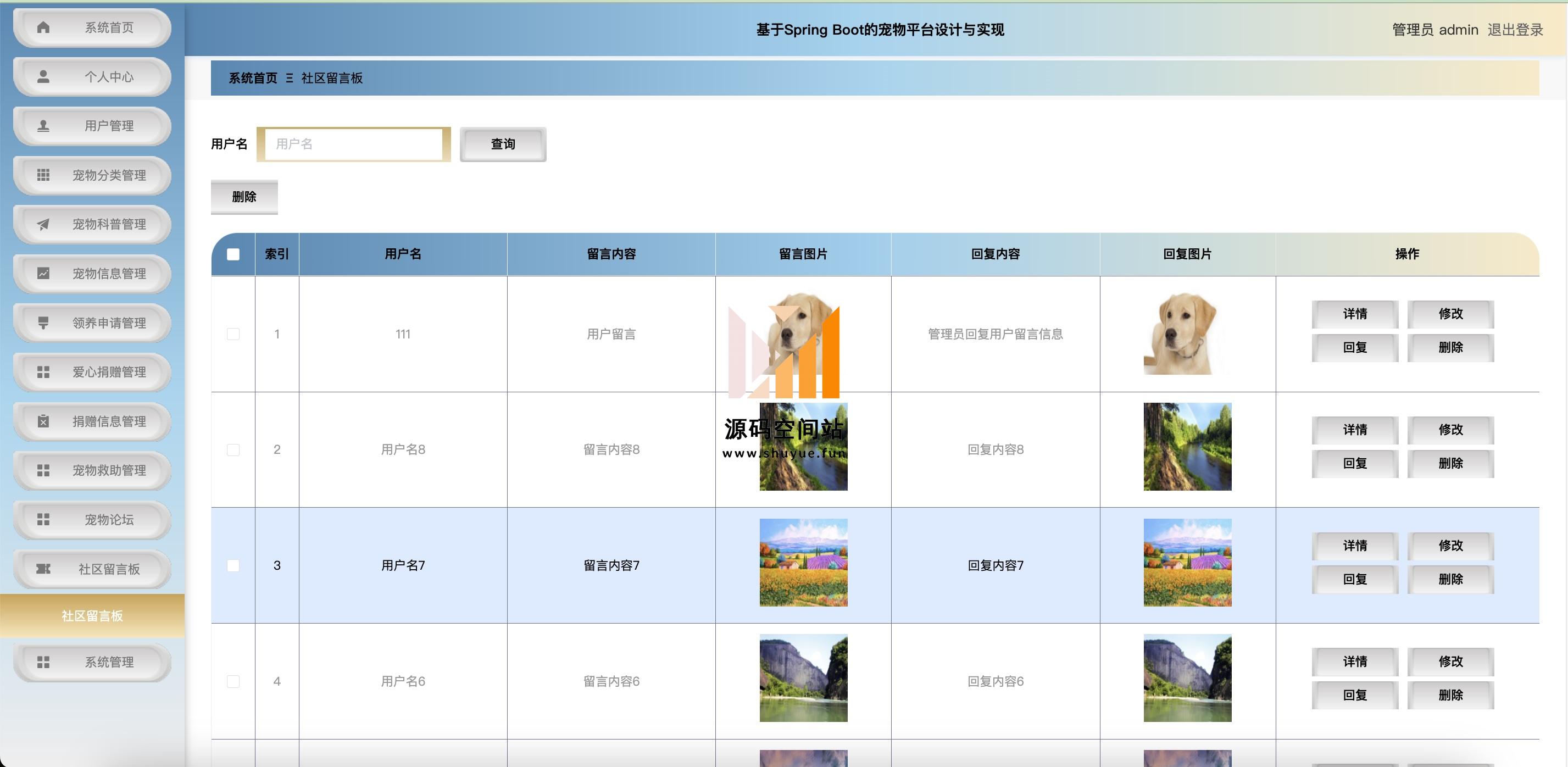Select the highlighted 社区留言板 submenu item
Image resolution: width=1568 pixels, height=767 pixels.
92,616
